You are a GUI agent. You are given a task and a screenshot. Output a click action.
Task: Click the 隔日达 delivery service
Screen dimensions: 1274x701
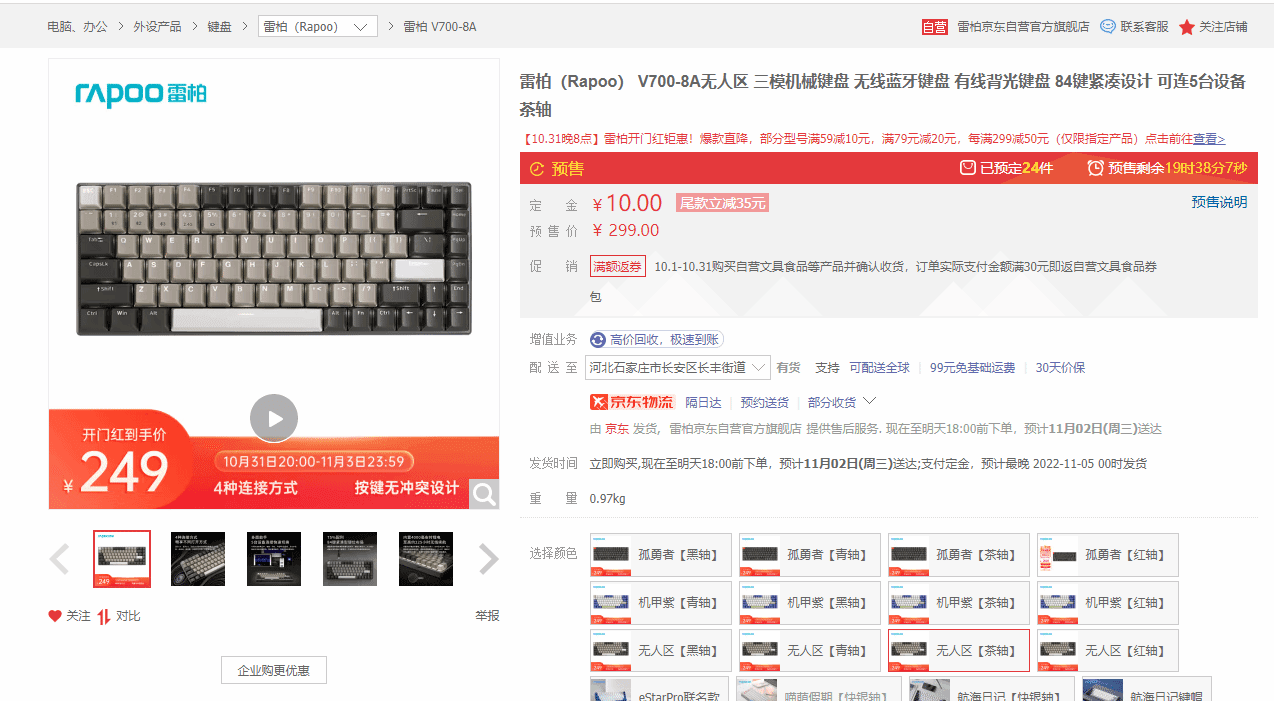coord(703,402)
